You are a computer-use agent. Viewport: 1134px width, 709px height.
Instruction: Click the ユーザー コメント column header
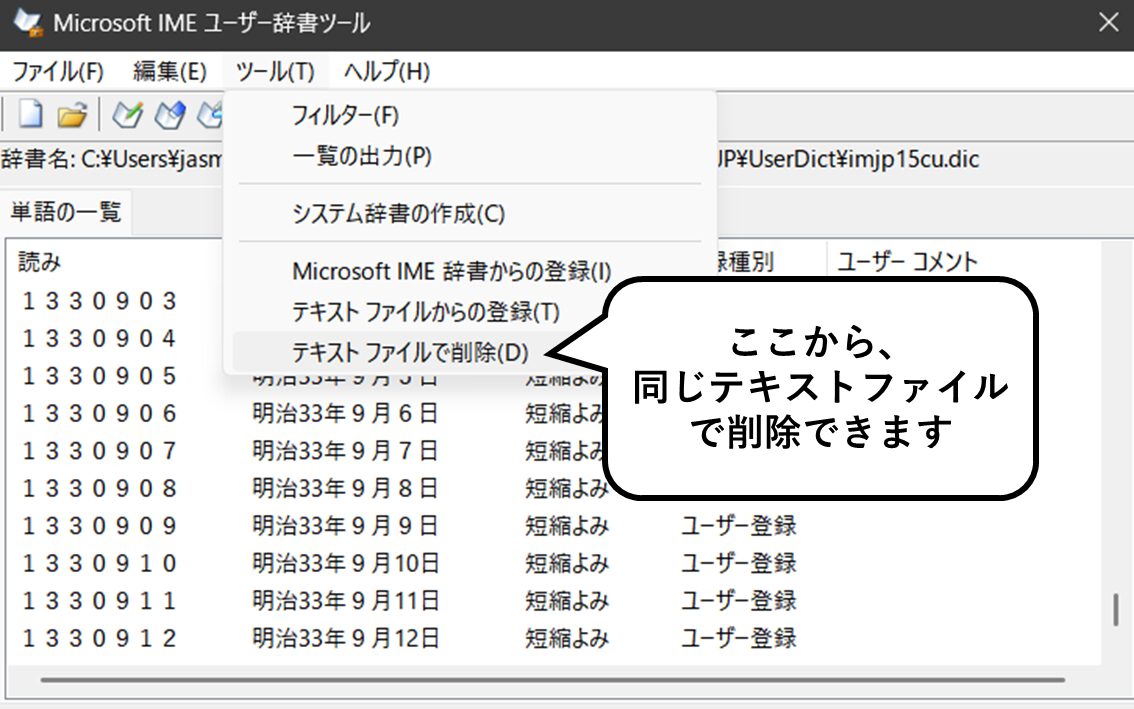point(906,262)
